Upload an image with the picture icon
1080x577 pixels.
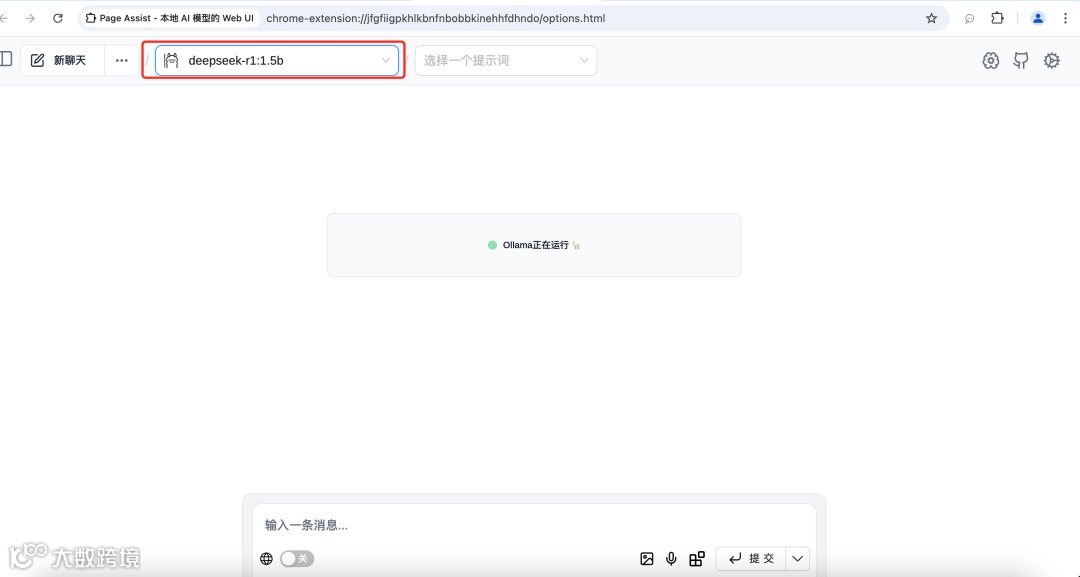(647, 558)
